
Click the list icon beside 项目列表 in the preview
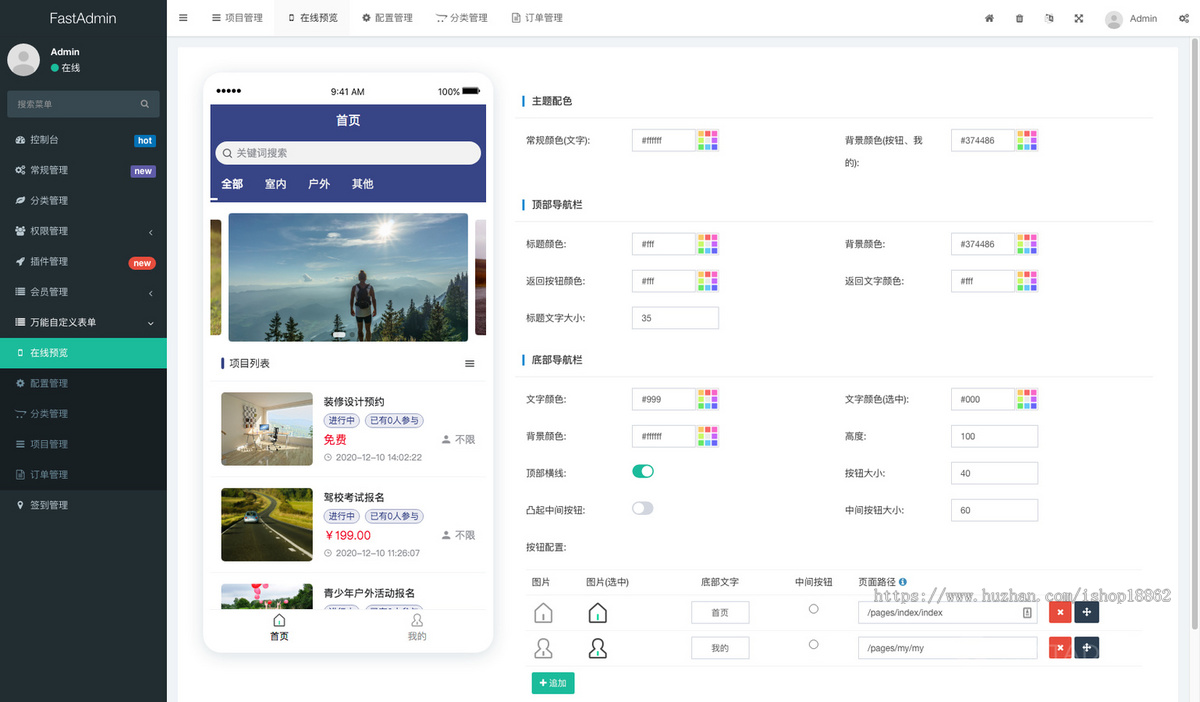[x=470, y=363]
